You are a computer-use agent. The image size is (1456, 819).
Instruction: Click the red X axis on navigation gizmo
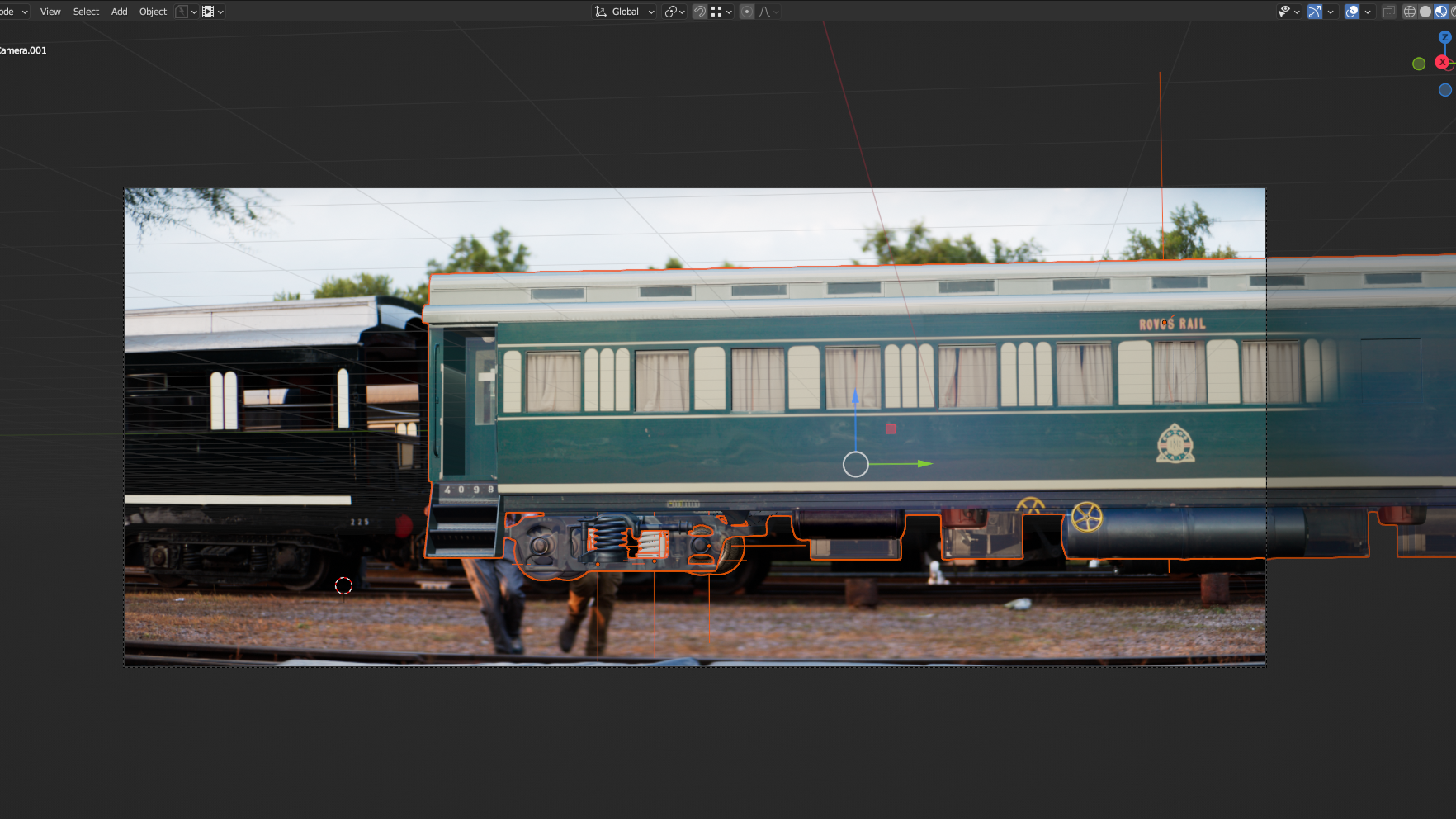click(x=1442, y=62)
